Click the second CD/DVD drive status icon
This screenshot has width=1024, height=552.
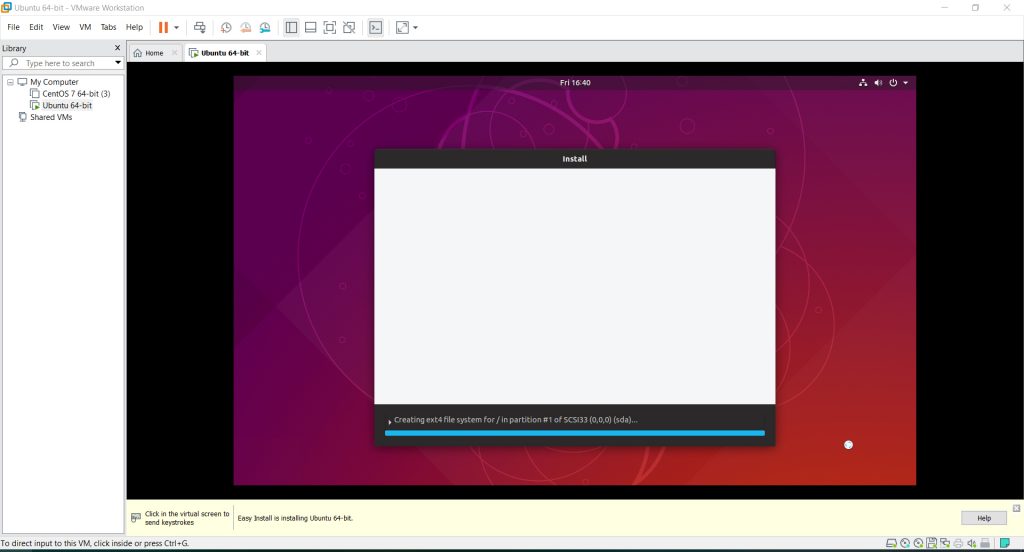(918, 543)
